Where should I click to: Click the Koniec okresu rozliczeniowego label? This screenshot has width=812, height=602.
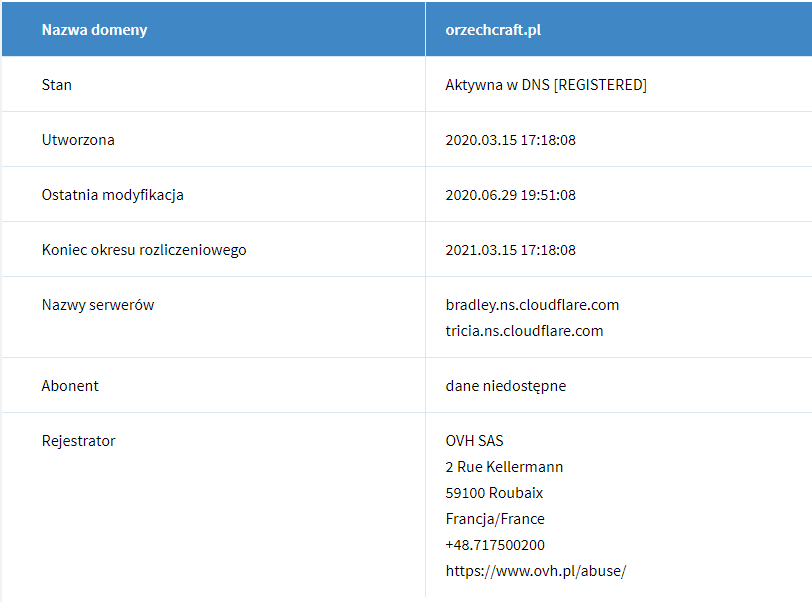pyautogui.click(x=144, y=250)
